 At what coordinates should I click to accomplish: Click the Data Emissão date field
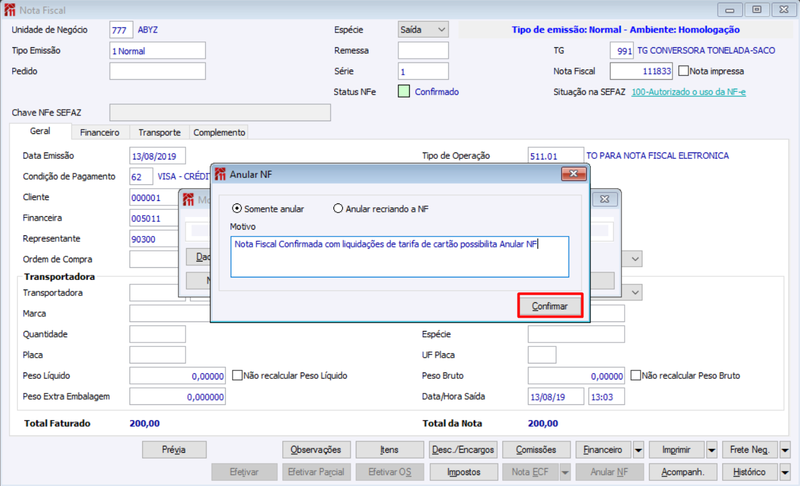pos(157,156)
